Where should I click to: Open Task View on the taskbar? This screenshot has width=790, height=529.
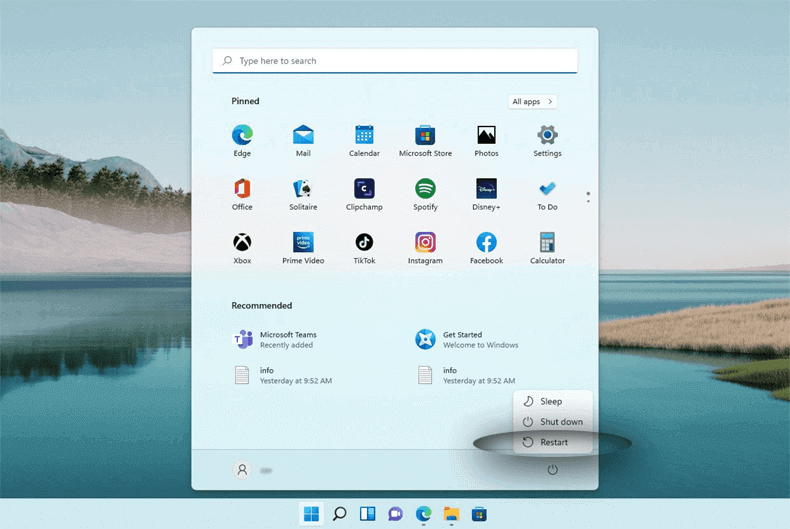tap(367, 514)
